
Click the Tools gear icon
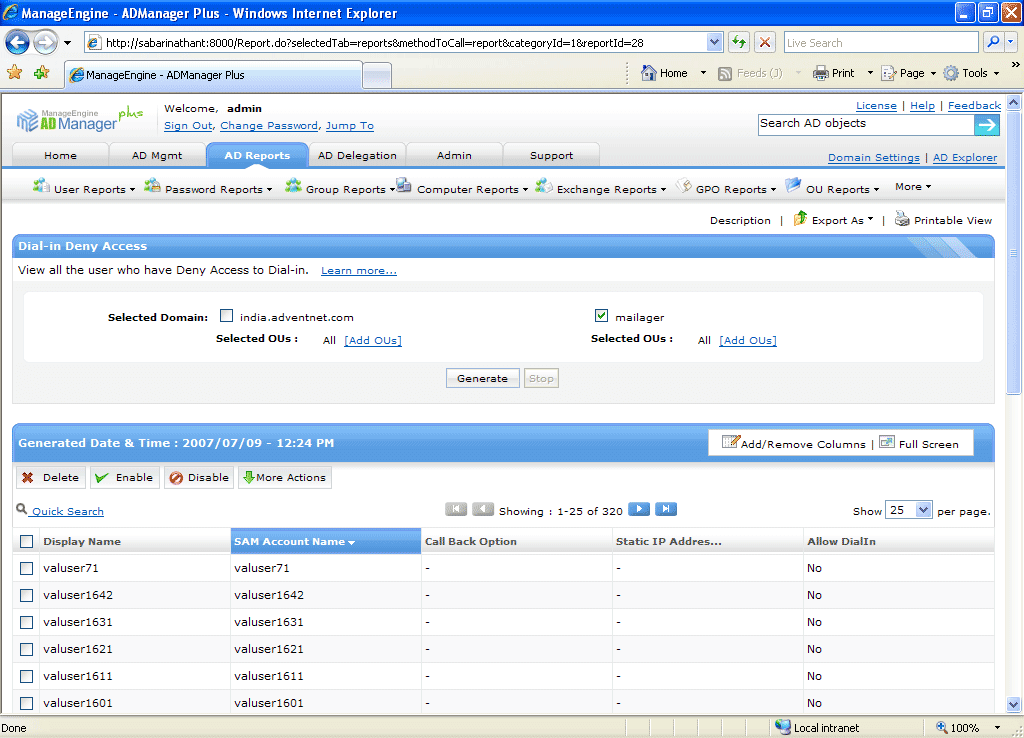952,73
